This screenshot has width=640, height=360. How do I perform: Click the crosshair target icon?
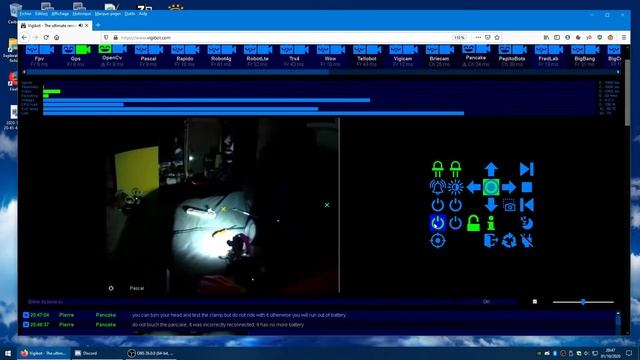(x=438, y=241)
